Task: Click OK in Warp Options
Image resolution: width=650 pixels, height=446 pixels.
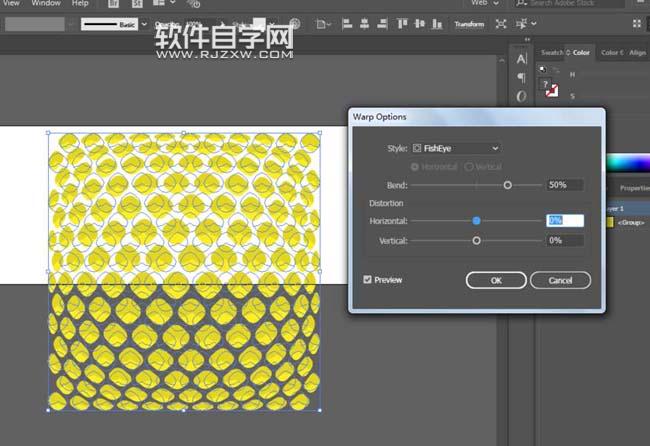Action: click(496, 280)
